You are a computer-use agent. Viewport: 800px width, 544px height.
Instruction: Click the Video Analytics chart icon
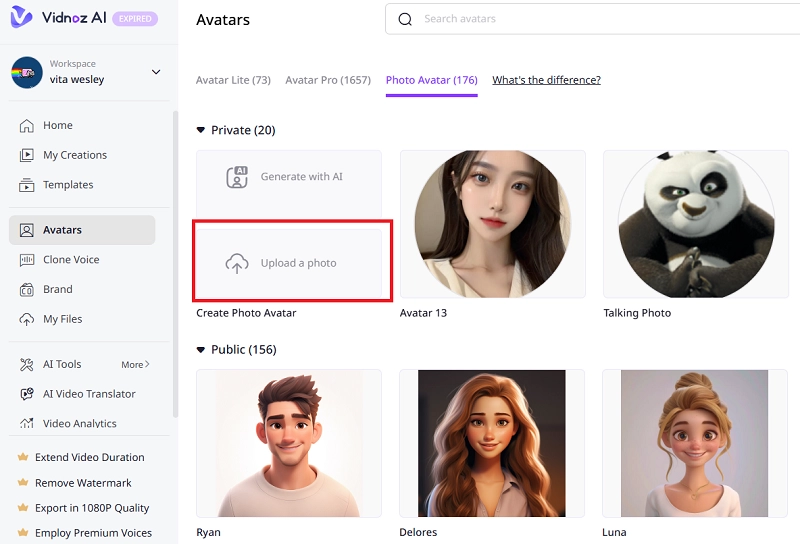pyautogui.click(x=27, y=423)
